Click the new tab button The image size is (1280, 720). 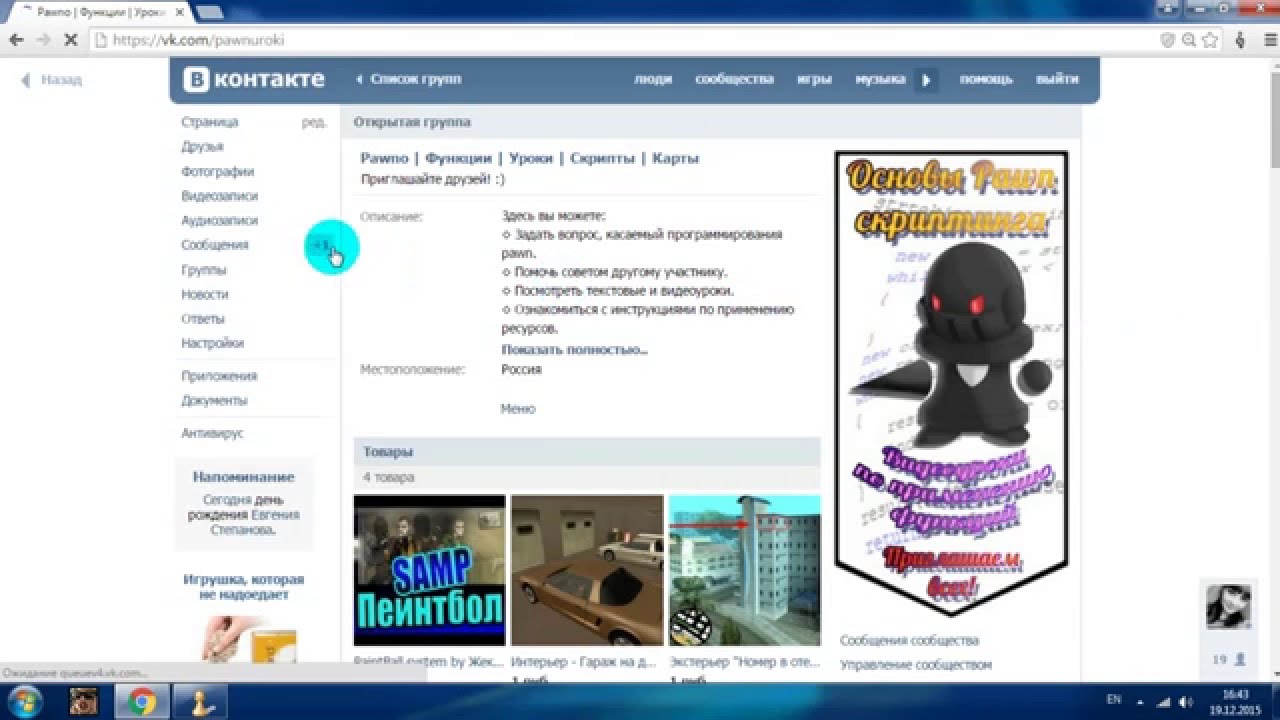(x=210, y=11)
